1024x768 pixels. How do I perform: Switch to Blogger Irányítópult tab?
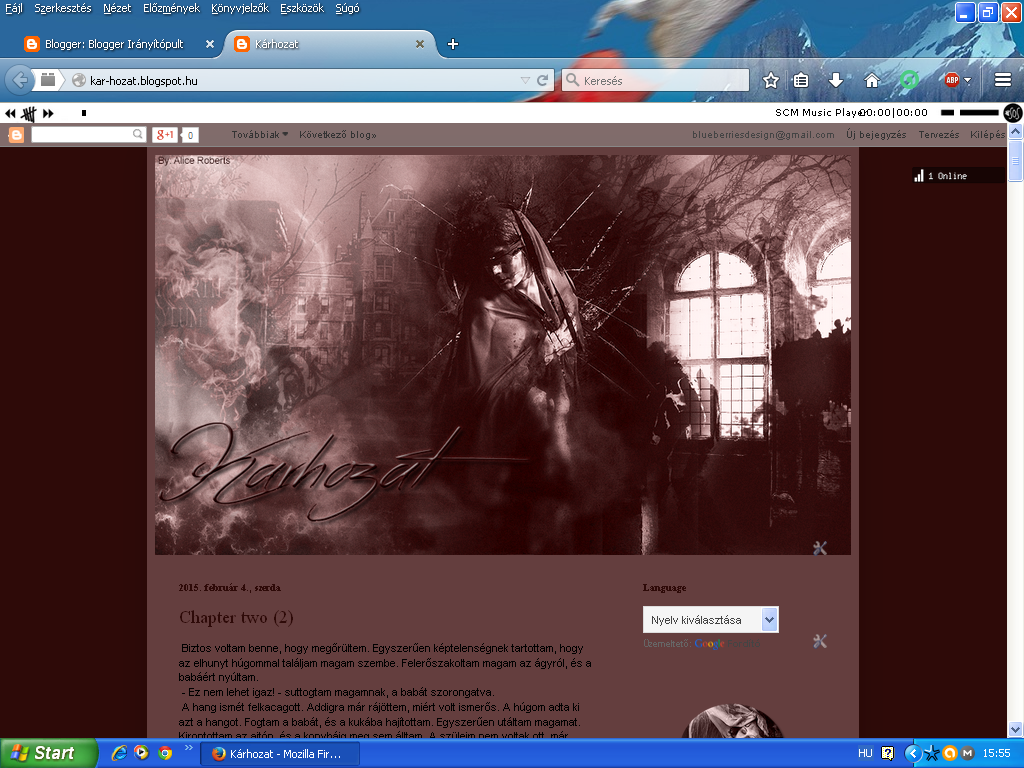114,44
